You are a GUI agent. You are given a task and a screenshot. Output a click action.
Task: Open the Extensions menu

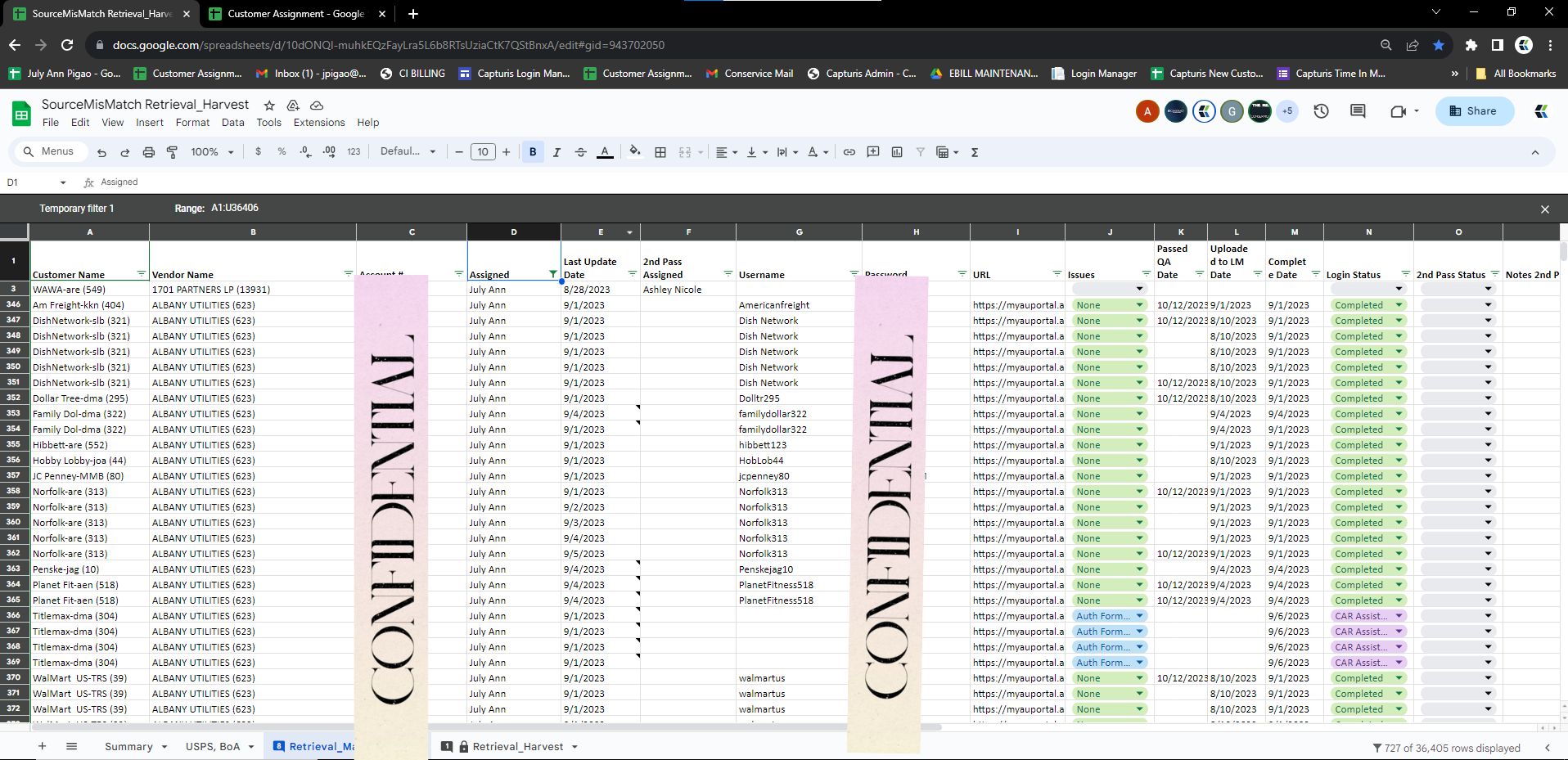(x=319, y=123)
